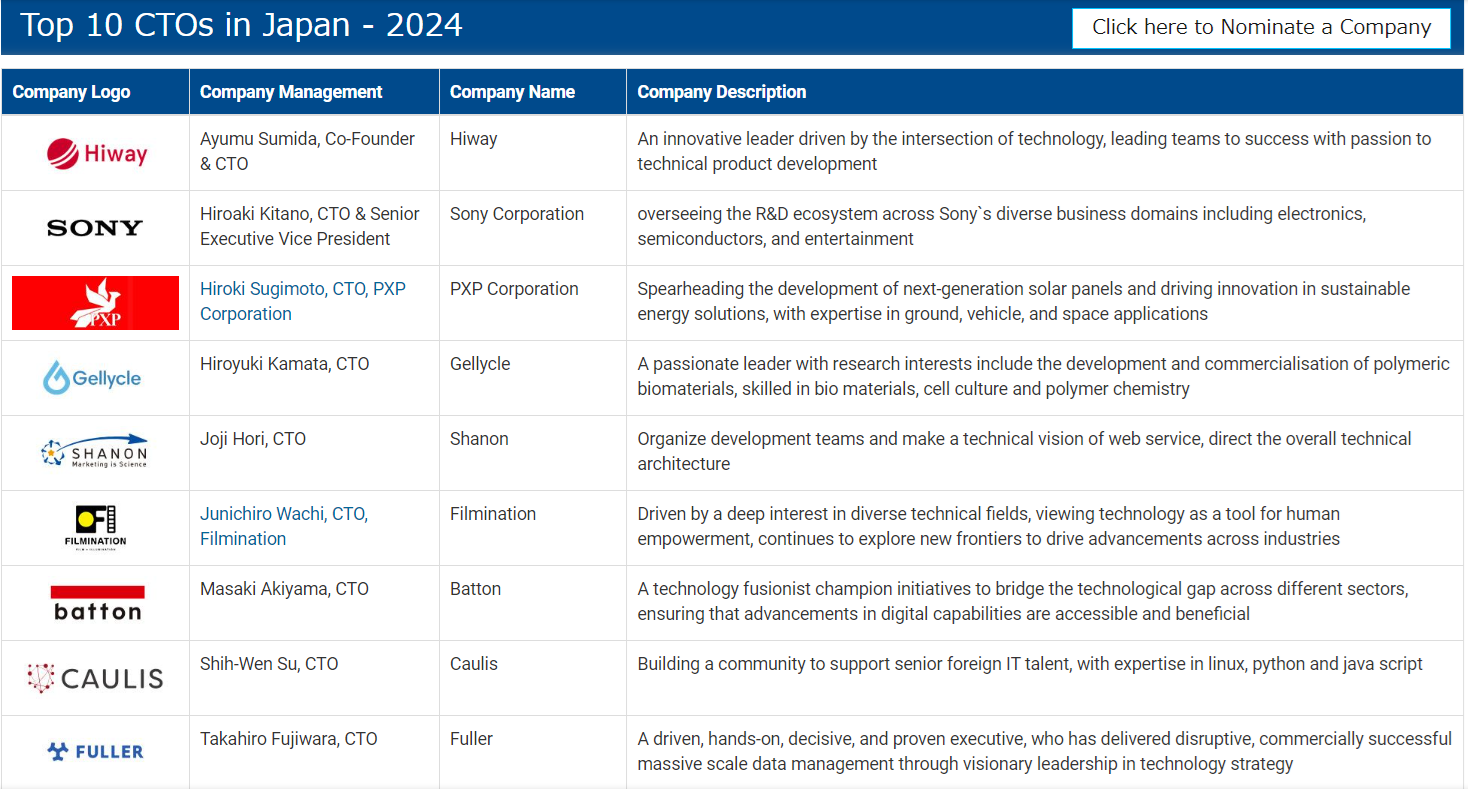Select 'Shih-Wen Su, CTO' text
The height and width of the screenshot is (789, 1468).
269,664
